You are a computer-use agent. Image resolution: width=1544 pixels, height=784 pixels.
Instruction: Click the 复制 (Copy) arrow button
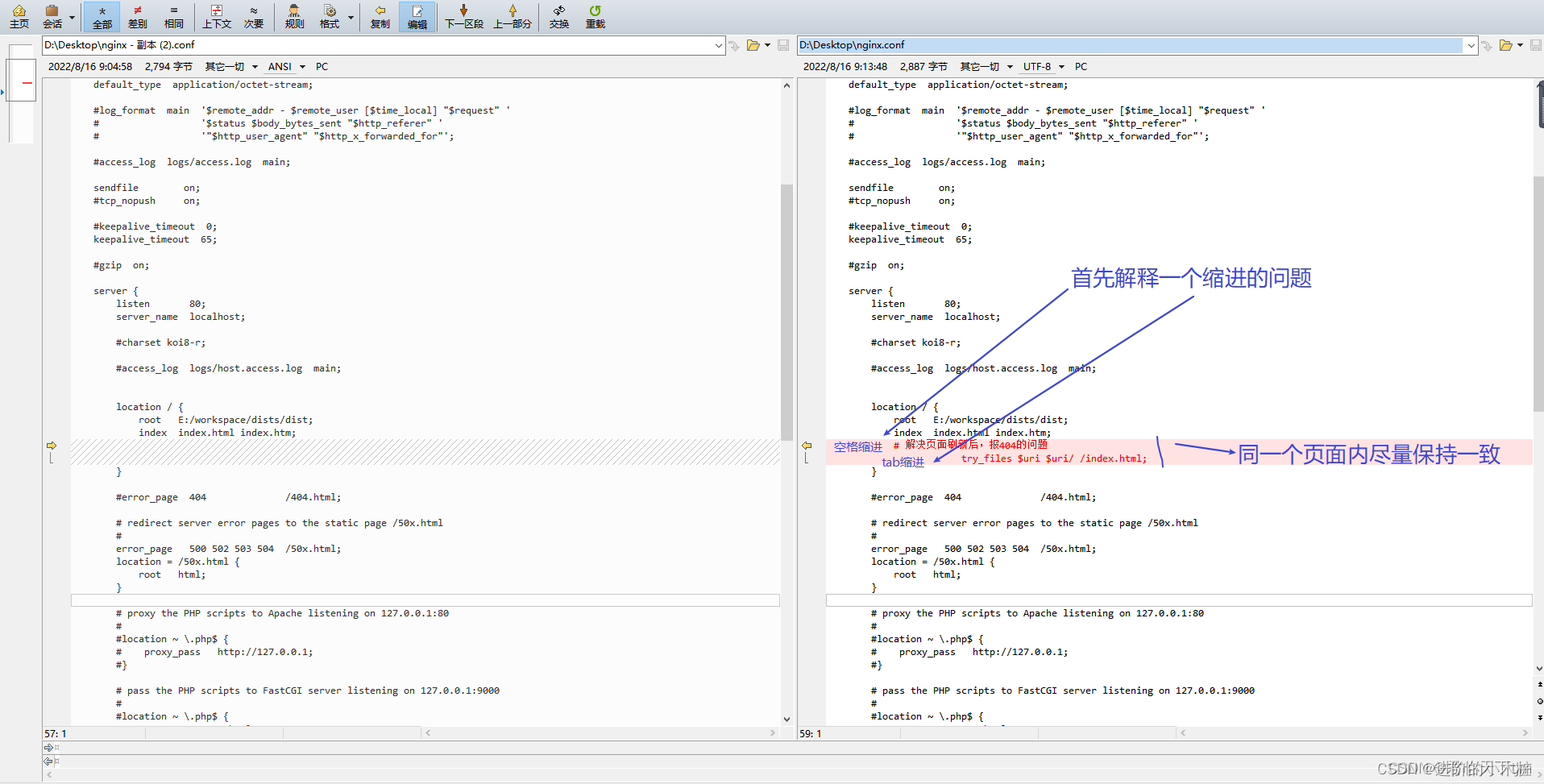pos(380,16)
